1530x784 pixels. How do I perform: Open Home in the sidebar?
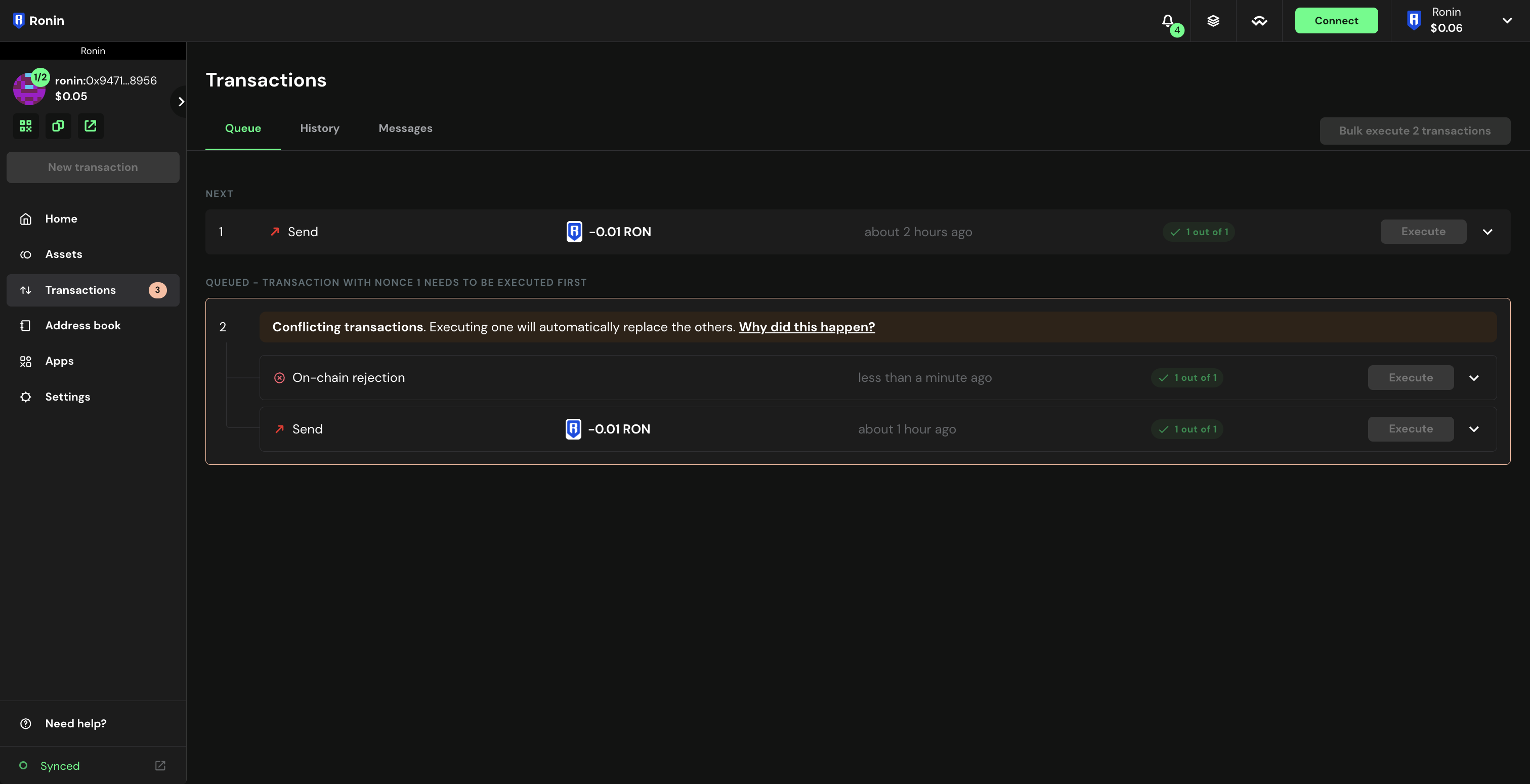pyautogui.click(x=93, y=219)
